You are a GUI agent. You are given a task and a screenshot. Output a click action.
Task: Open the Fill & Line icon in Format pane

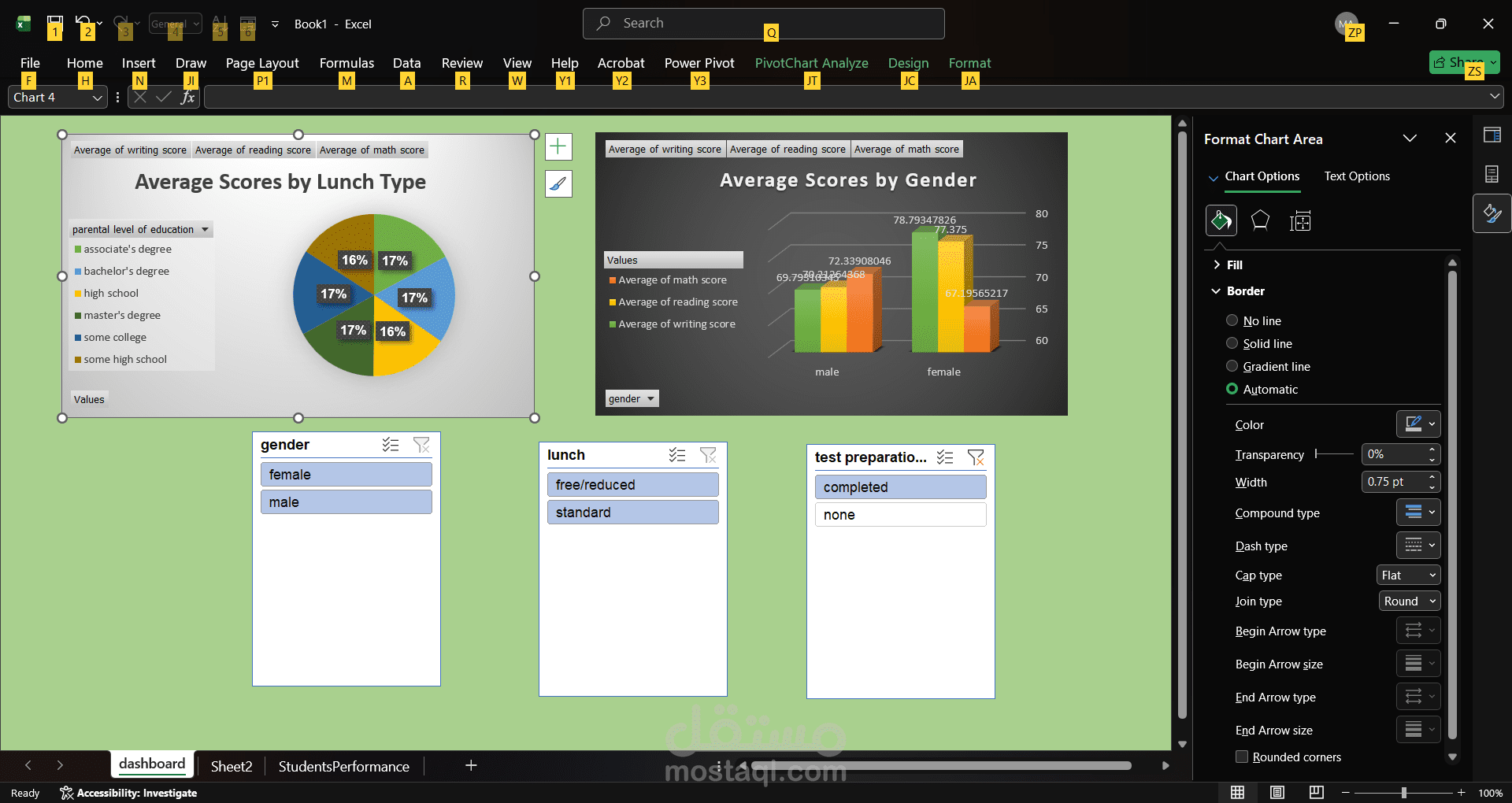[1221, 220]
